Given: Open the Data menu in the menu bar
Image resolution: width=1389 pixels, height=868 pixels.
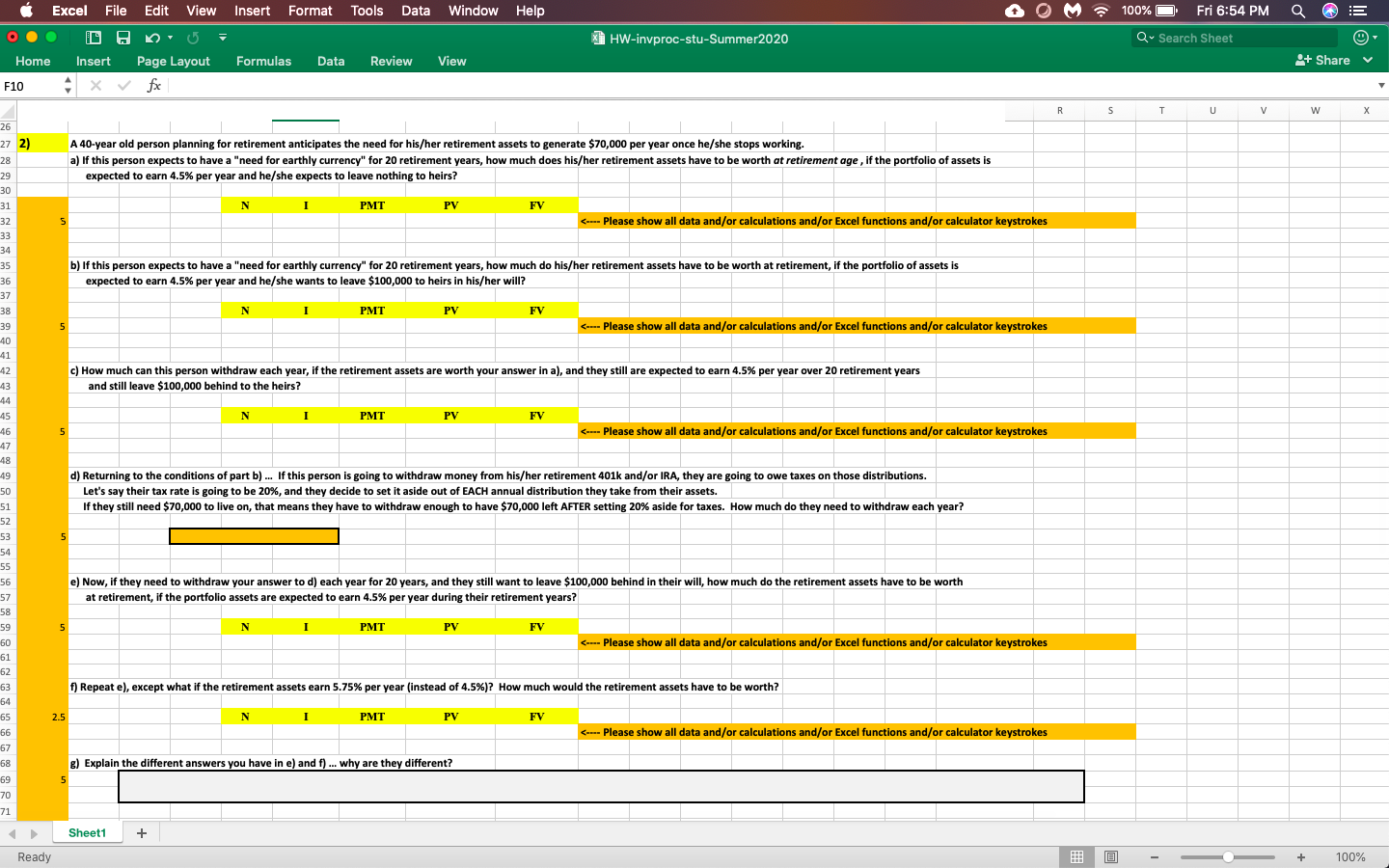Looking at the screenshot, I should 416,11.
